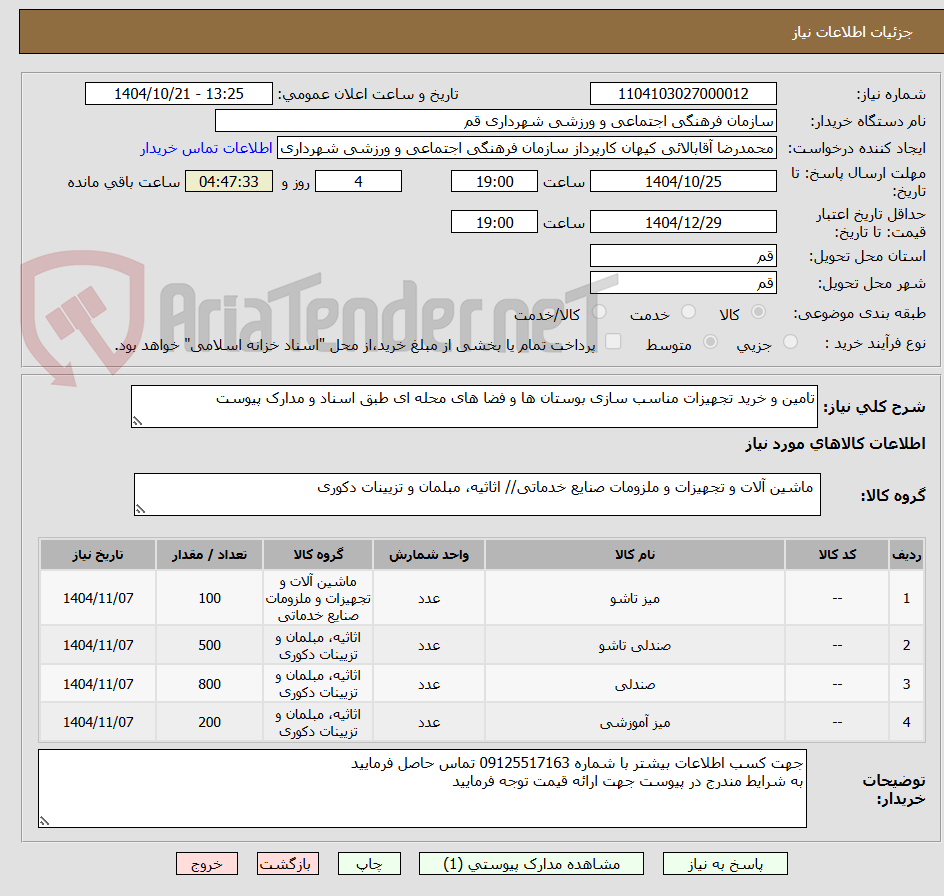Click the quantity 500 cell
The width and height of the screenshot is (944, 896).
[x=210, y=645]
